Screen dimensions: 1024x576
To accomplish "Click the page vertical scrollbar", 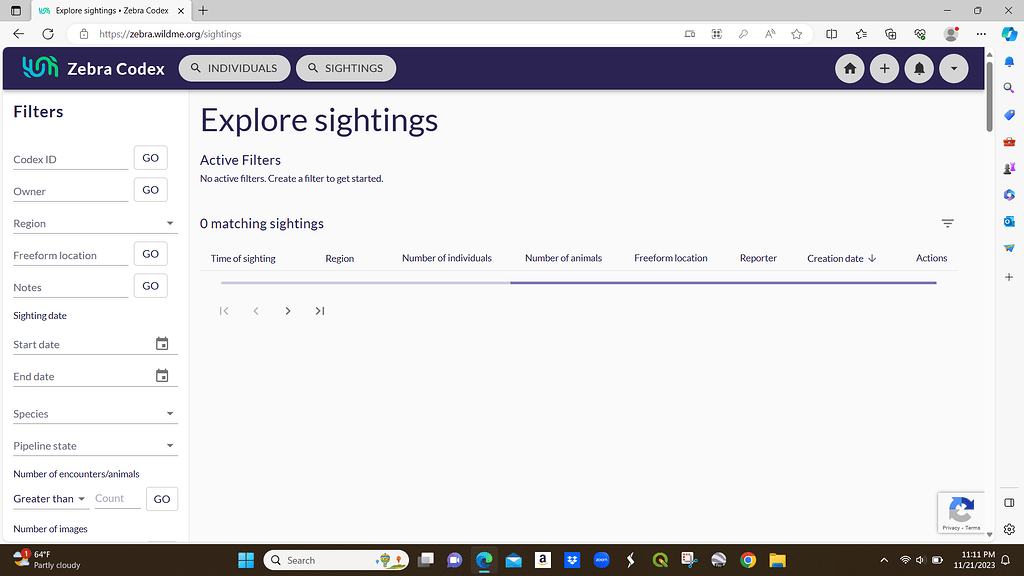I will [989, 95].
